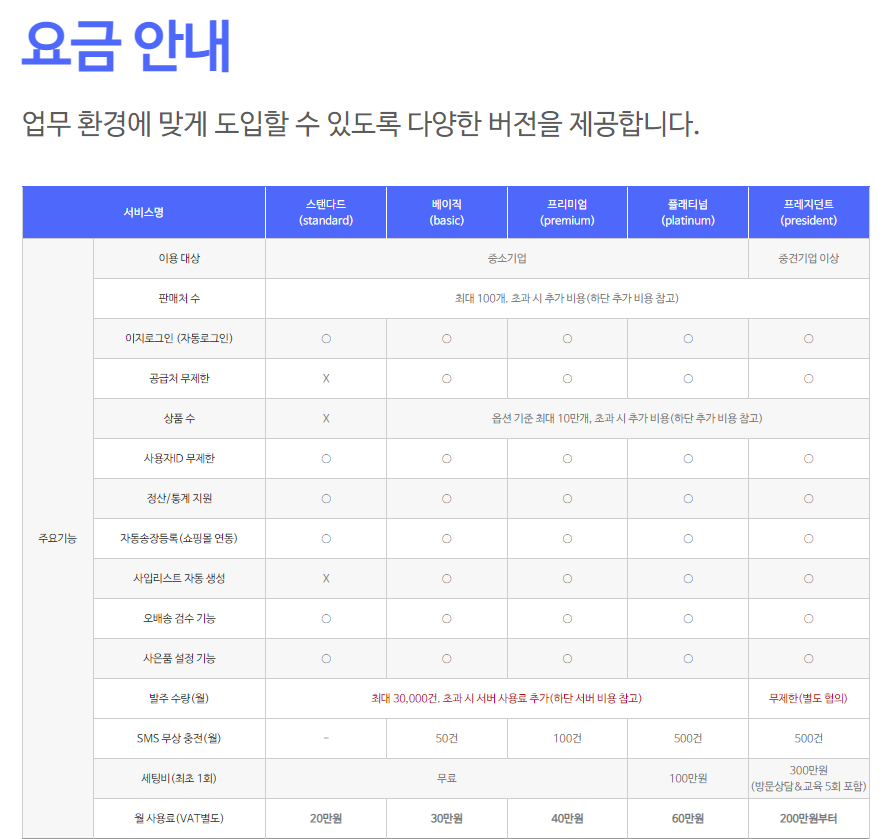The image size is (888, 839).
Task: Click the 오배송 검수 기능 row label
Action: [x=180, y=619]
